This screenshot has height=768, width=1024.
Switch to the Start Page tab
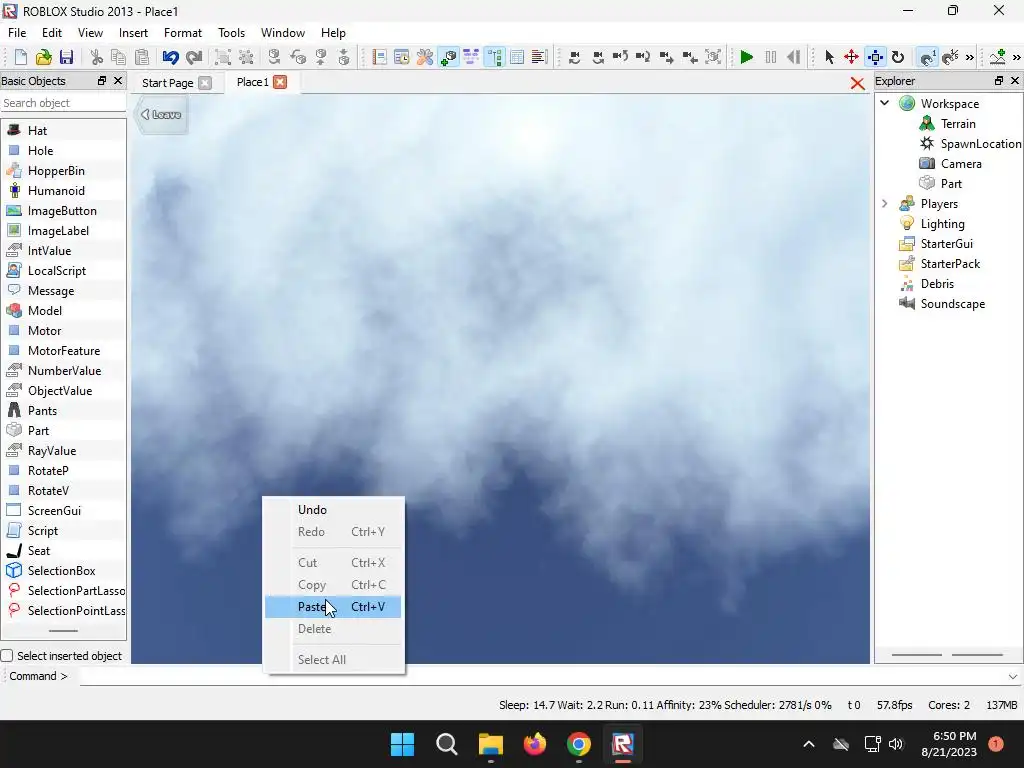coord(168,83)
